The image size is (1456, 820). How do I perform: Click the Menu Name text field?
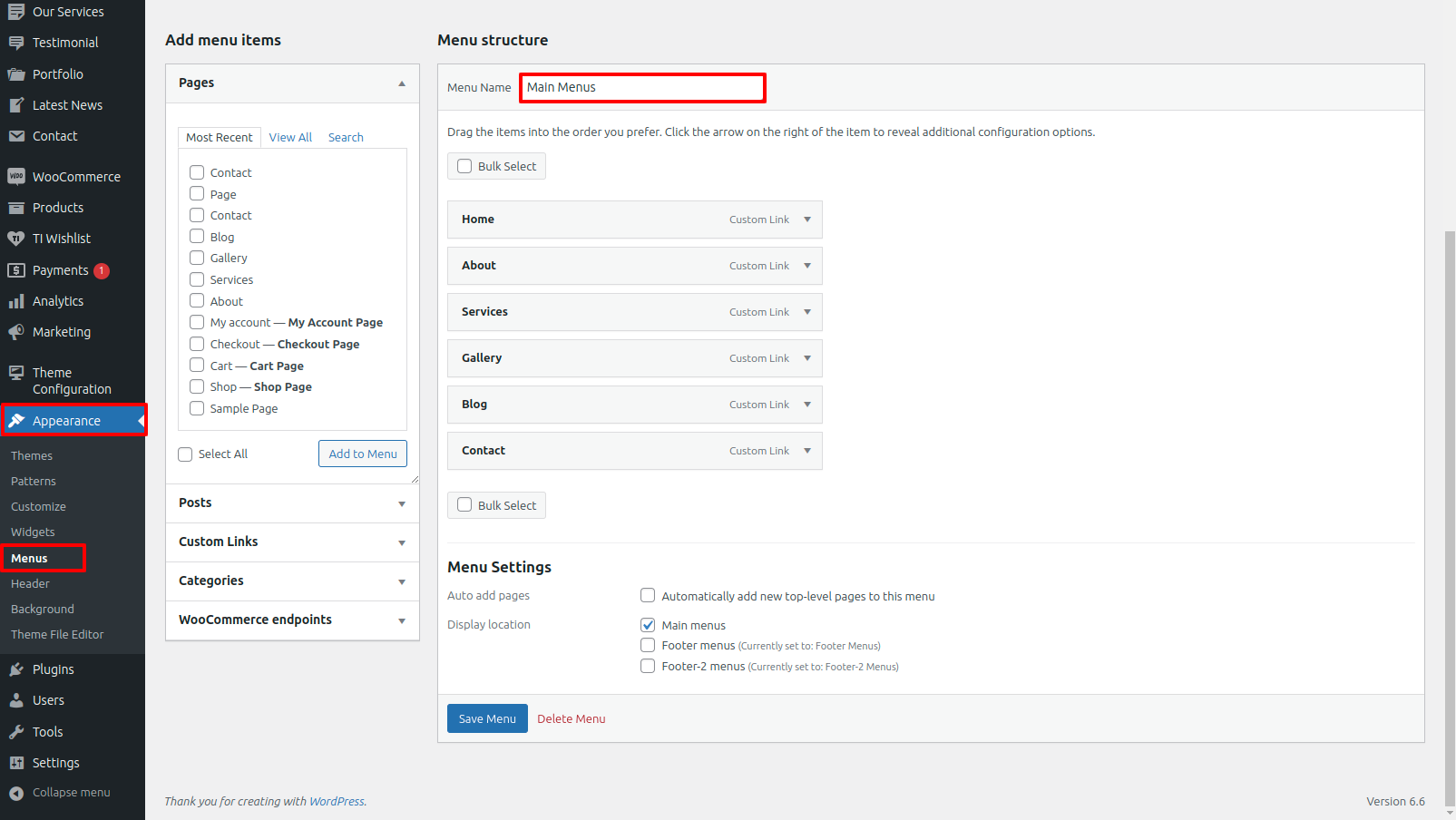click(642, 88)
